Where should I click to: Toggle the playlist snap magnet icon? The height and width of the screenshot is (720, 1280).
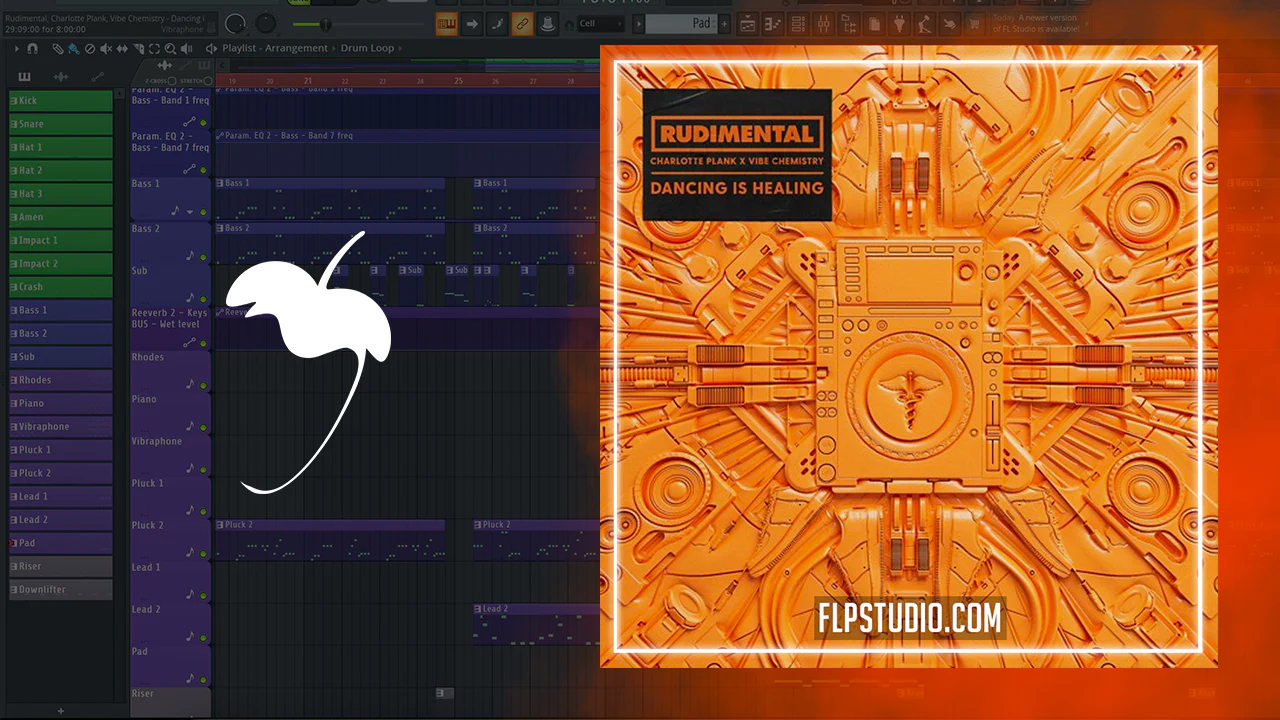tap(33, 48)
